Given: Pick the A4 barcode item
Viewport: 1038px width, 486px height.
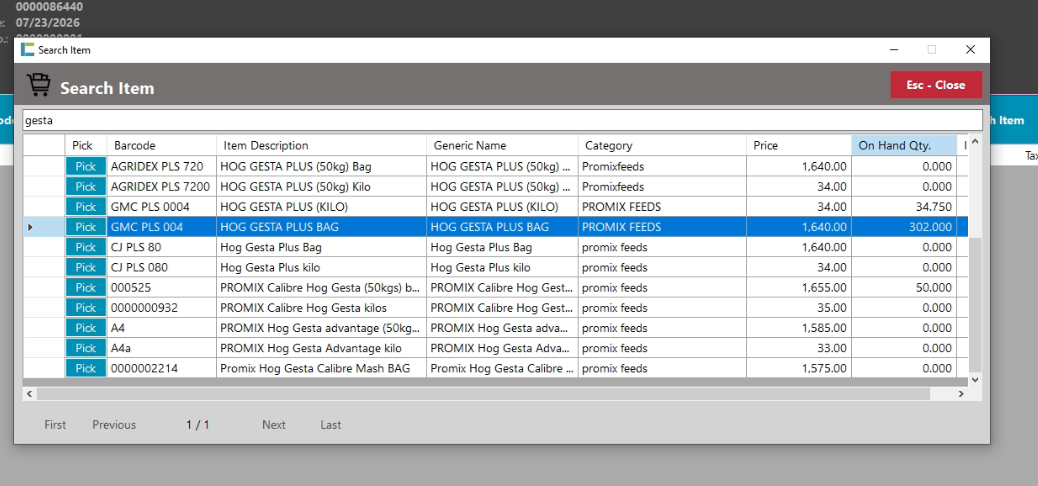Looking at the screenshot, I should pos(85,328).
